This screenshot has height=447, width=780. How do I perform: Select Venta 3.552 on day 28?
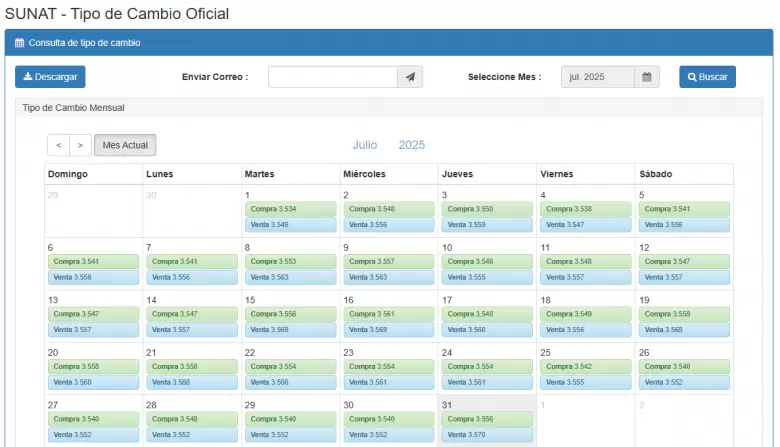pos(192,435)
